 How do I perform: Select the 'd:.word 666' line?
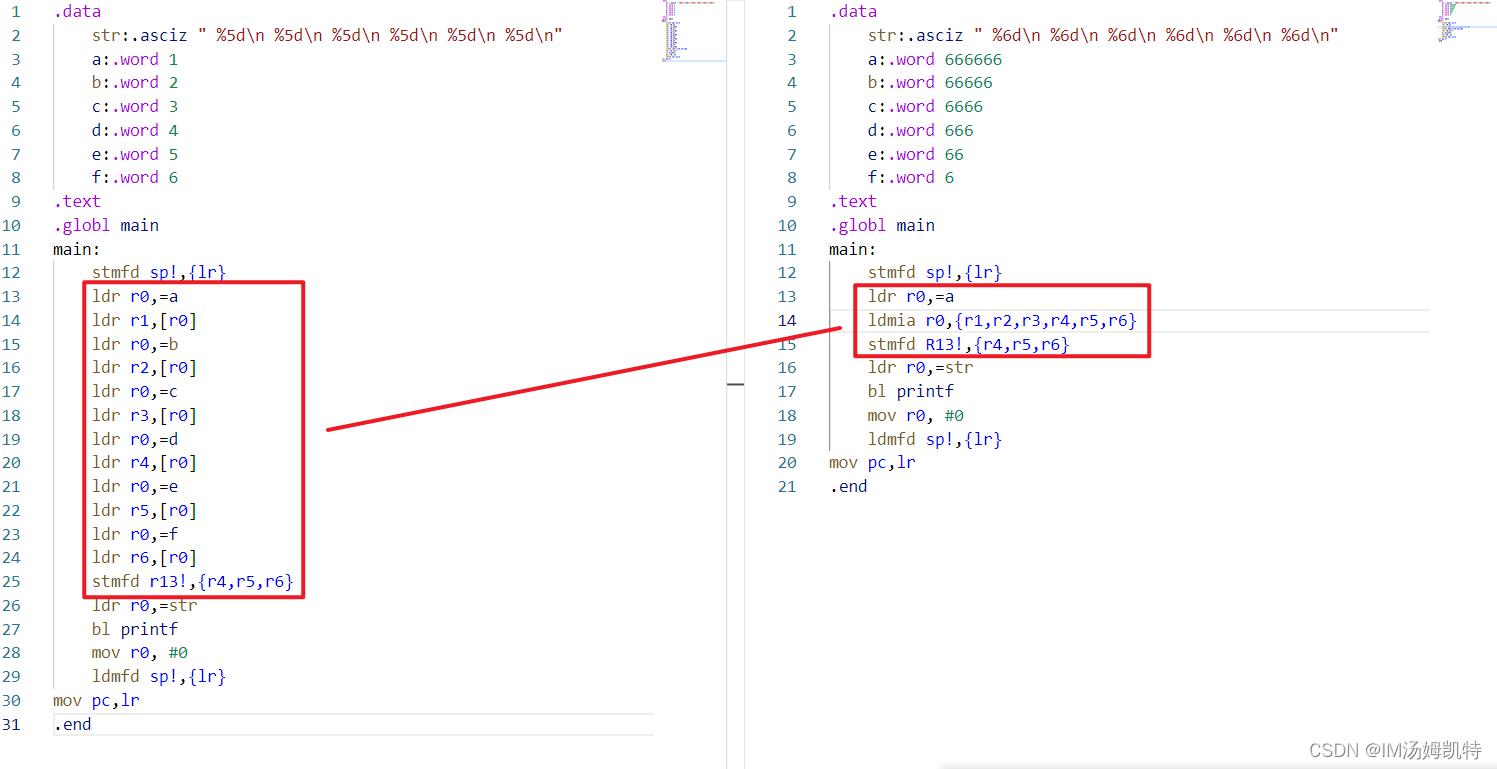pos(921,130)
